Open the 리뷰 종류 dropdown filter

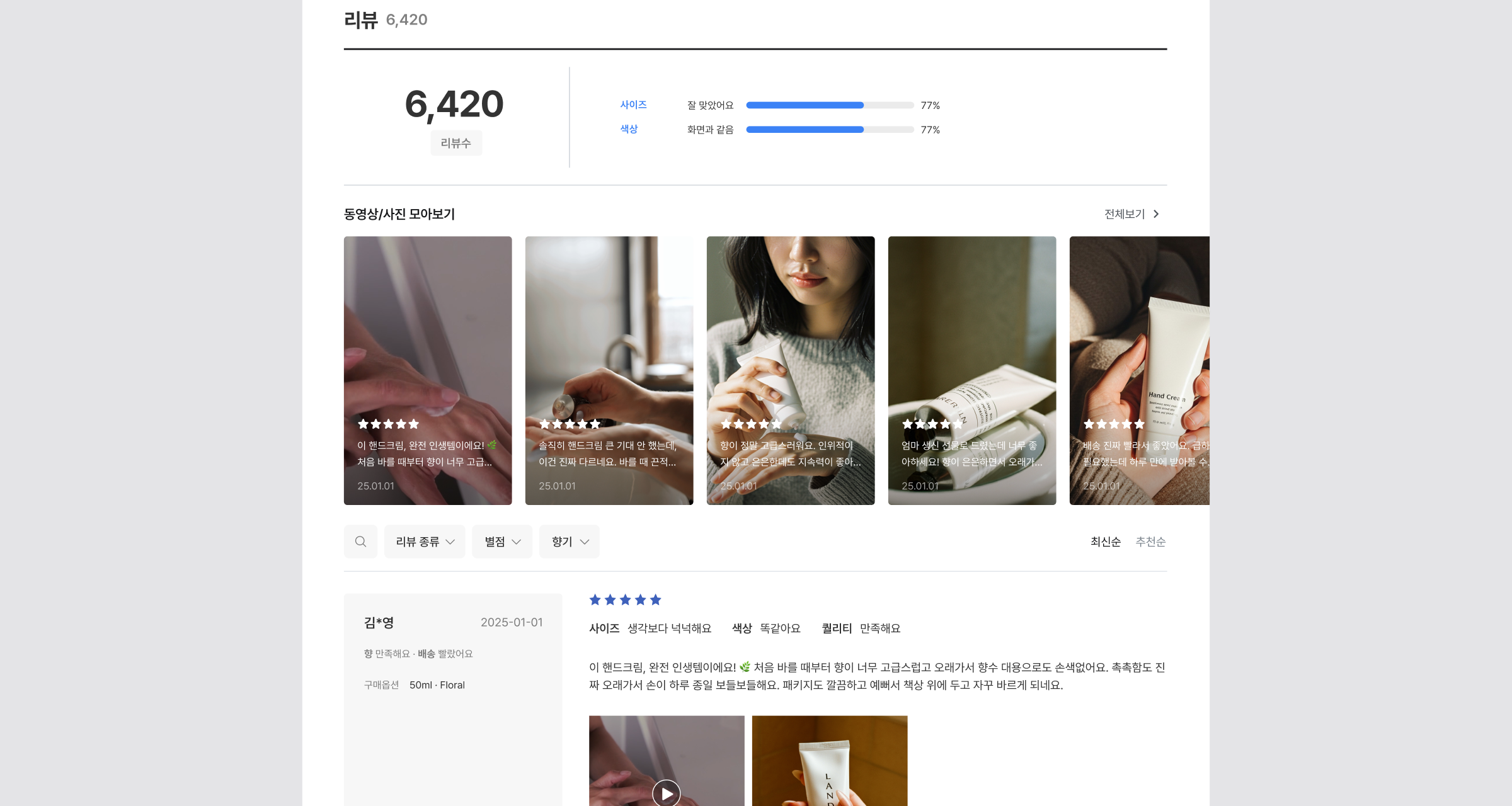point(425,542)
